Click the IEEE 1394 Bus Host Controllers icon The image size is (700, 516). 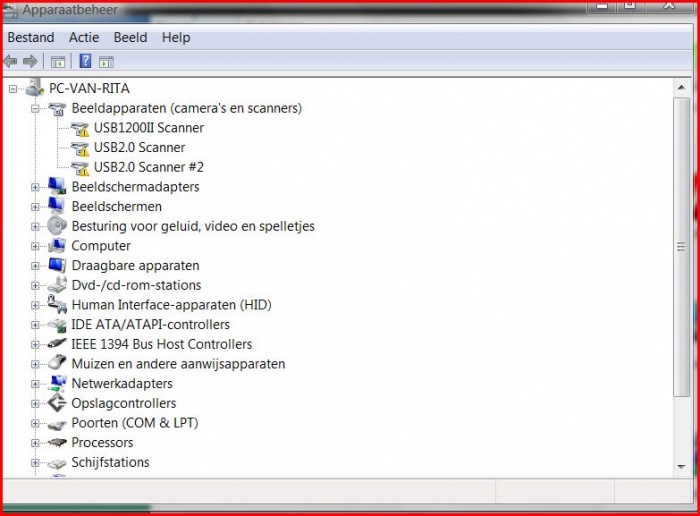(x=57, y=344)
